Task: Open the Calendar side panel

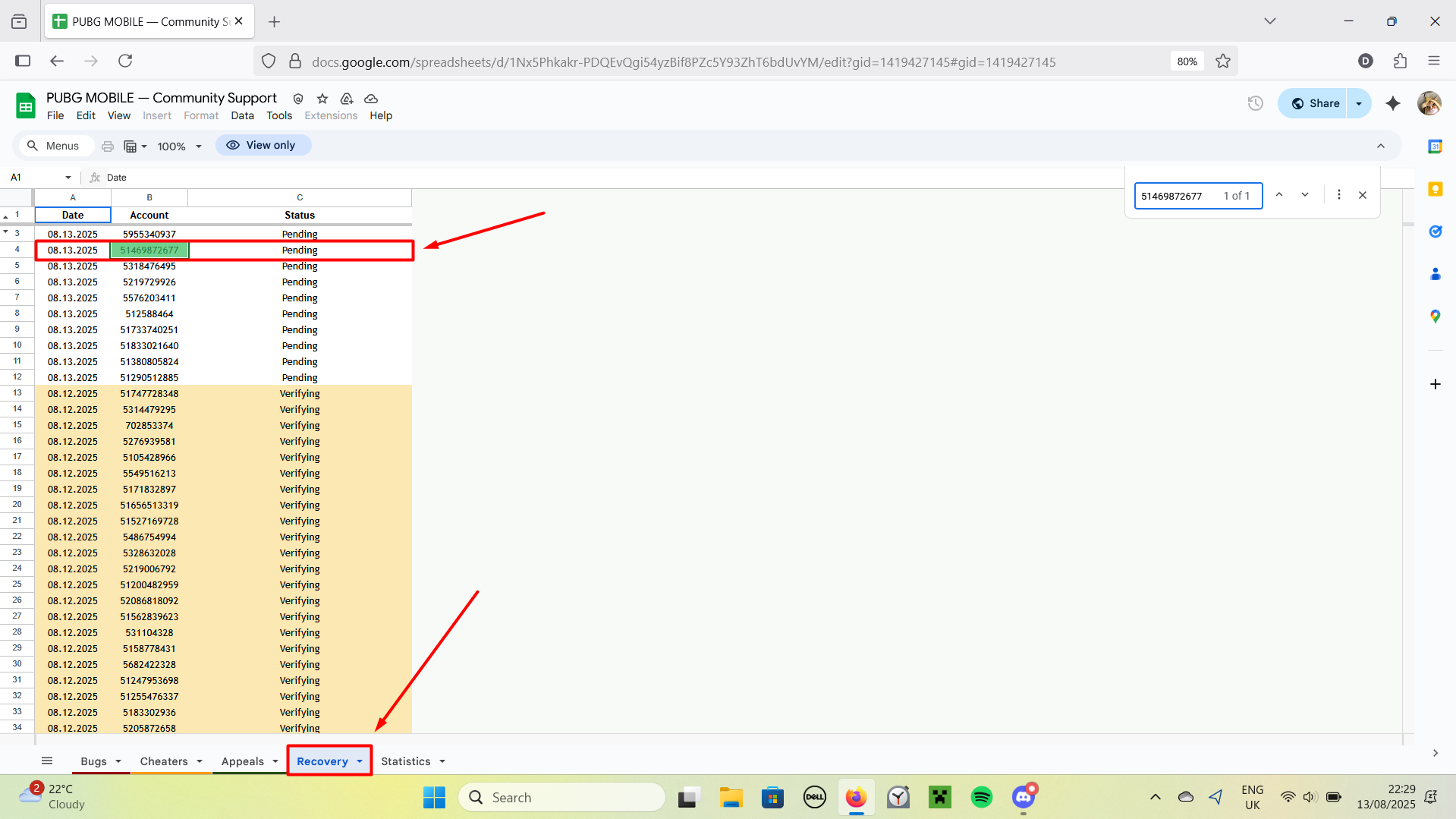Action: pos(1435,146)
